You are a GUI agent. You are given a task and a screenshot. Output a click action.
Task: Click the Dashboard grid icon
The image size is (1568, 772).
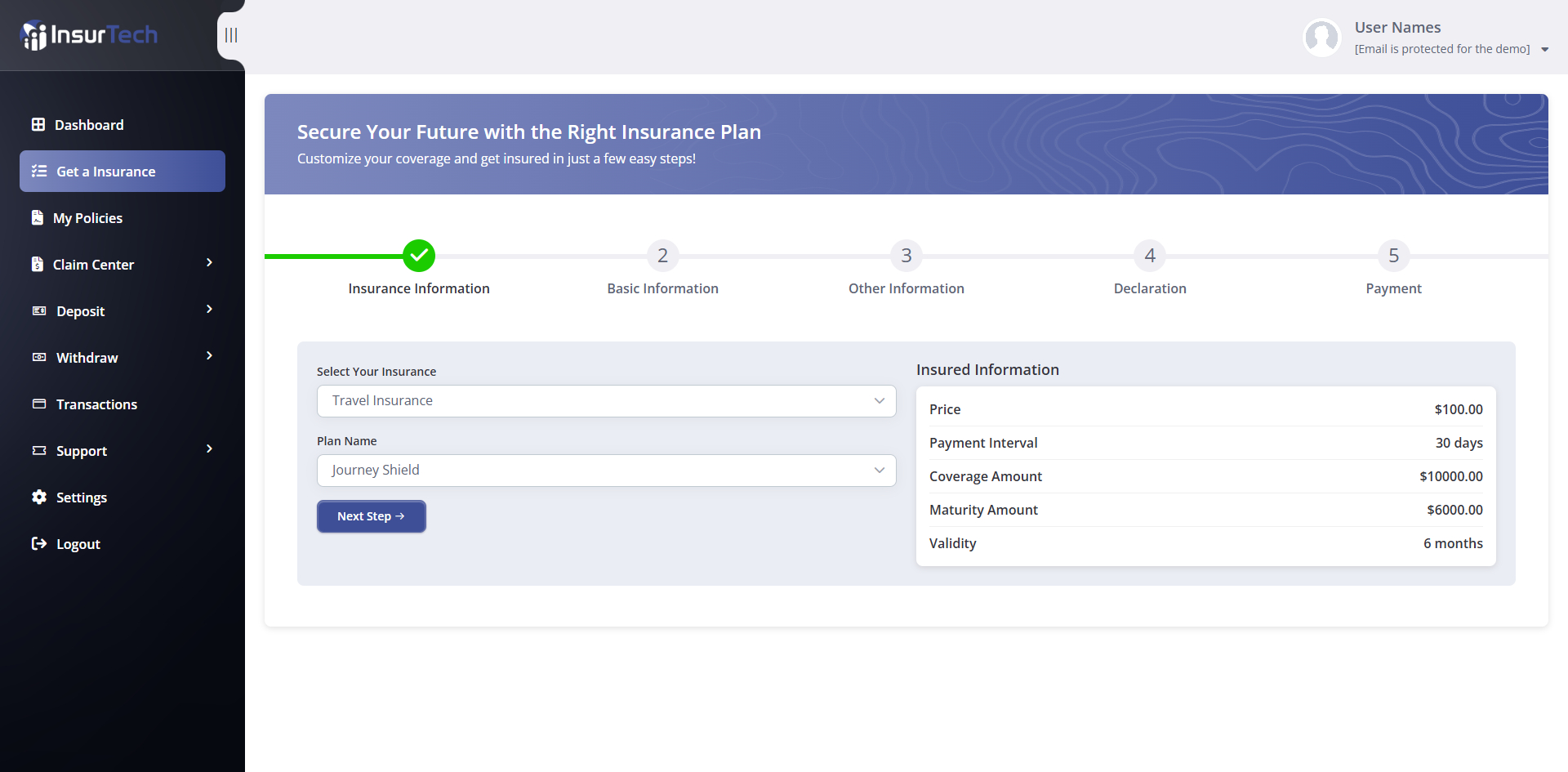[38, 125]
